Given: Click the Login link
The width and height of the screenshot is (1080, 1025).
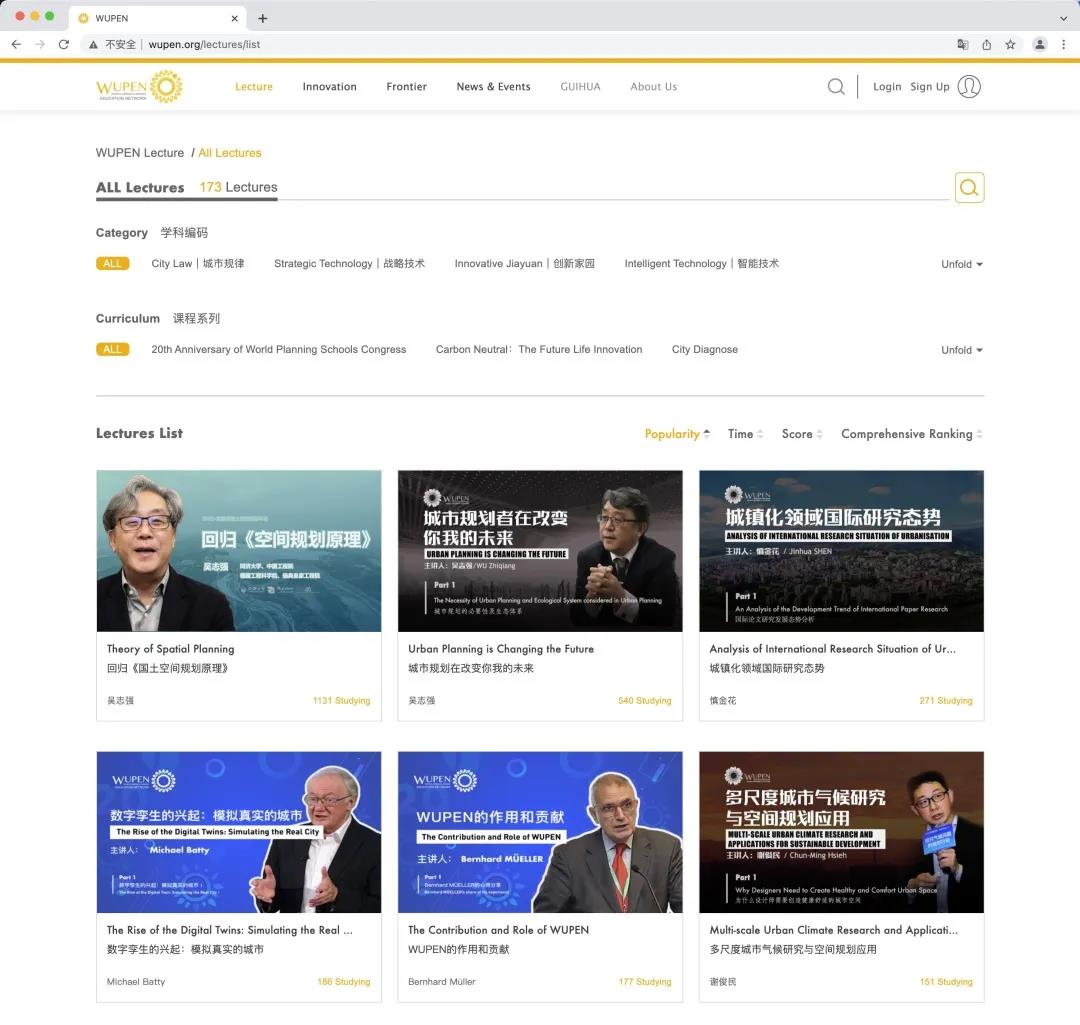Looking at the screenshot, I should click(x=886, y=87).
